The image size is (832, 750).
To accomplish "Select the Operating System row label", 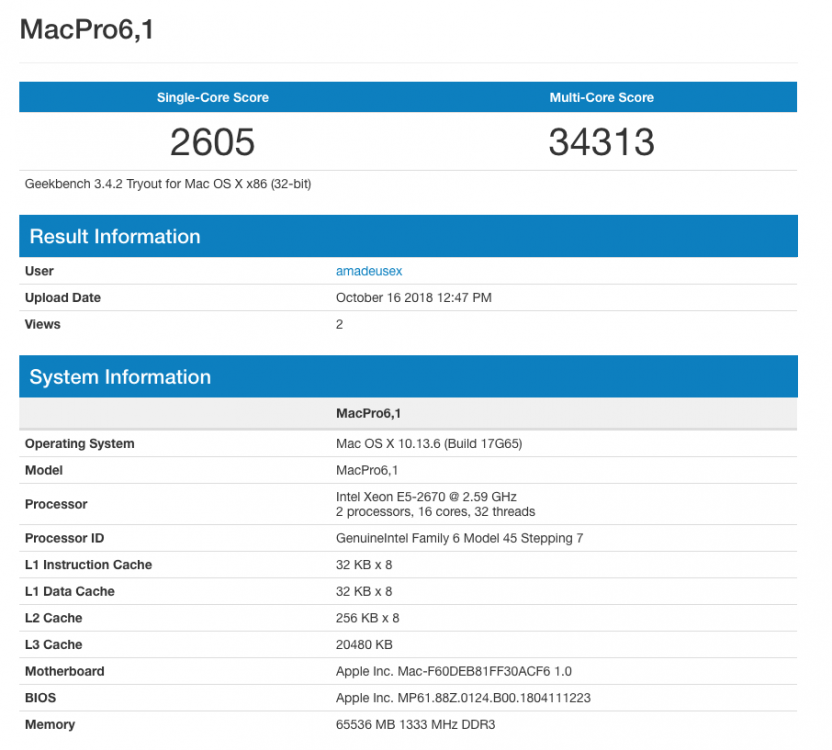I will (x=80, y=444).
